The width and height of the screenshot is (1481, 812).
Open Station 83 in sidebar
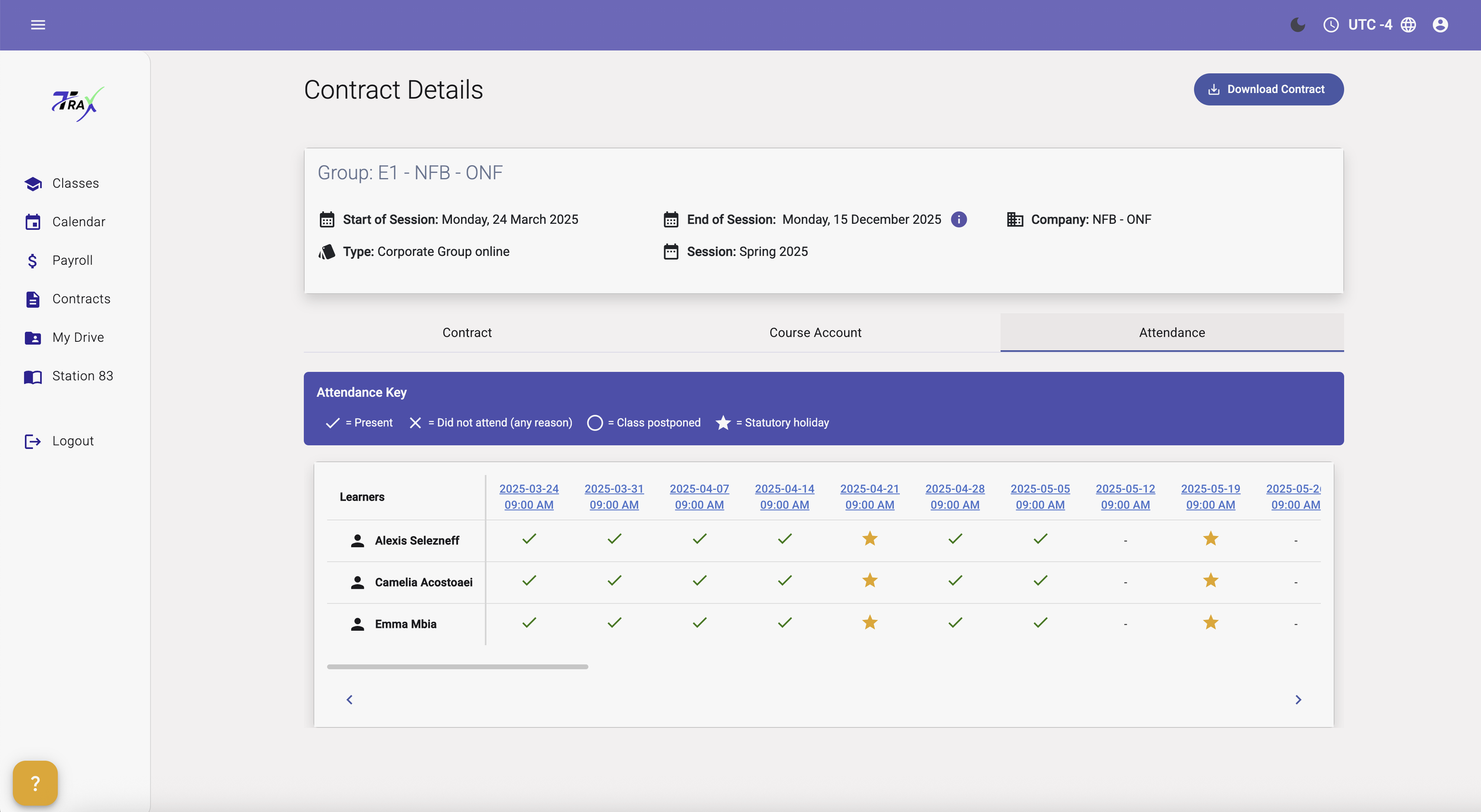pos(82,376)
